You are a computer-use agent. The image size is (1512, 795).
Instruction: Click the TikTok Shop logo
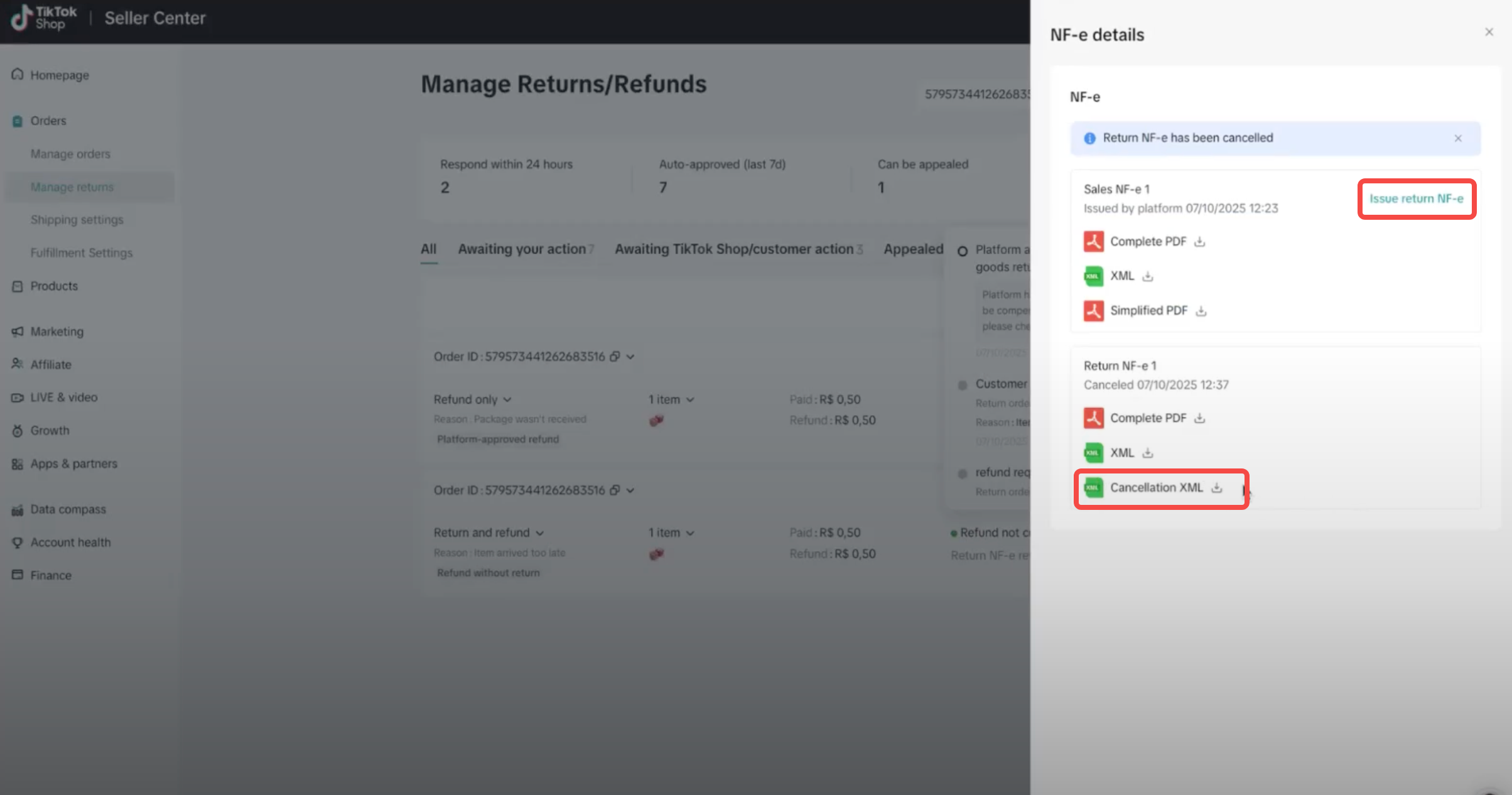pos(43,18)
